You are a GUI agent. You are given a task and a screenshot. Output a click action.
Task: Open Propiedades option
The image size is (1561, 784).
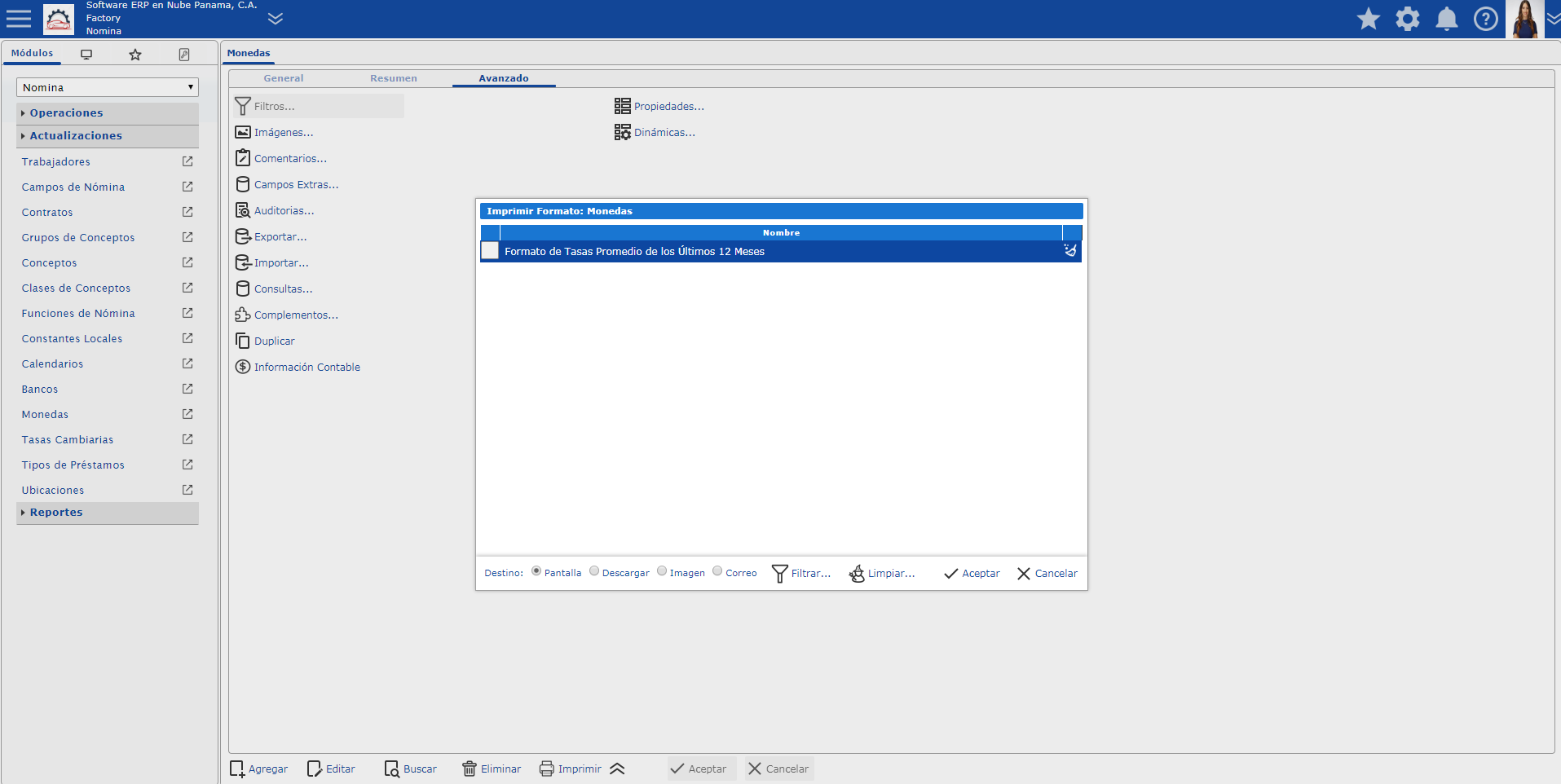click(659, 107)
